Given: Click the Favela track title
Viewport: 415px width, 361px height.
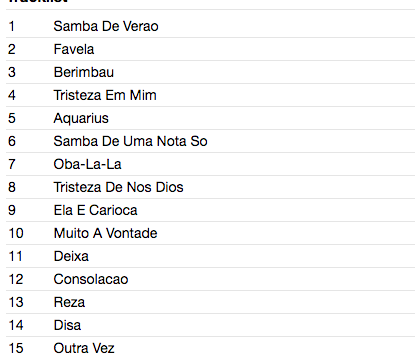Looking at the screenshot, I should tap(74, 49).
